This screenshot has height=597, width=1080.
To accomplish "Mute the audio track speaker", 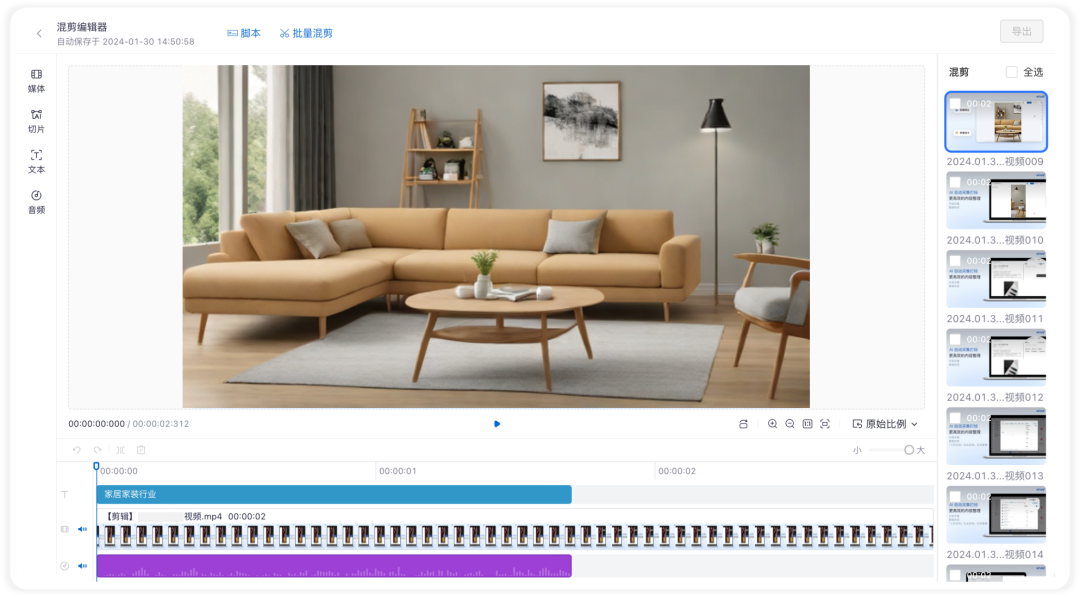I will coord(82,566).
